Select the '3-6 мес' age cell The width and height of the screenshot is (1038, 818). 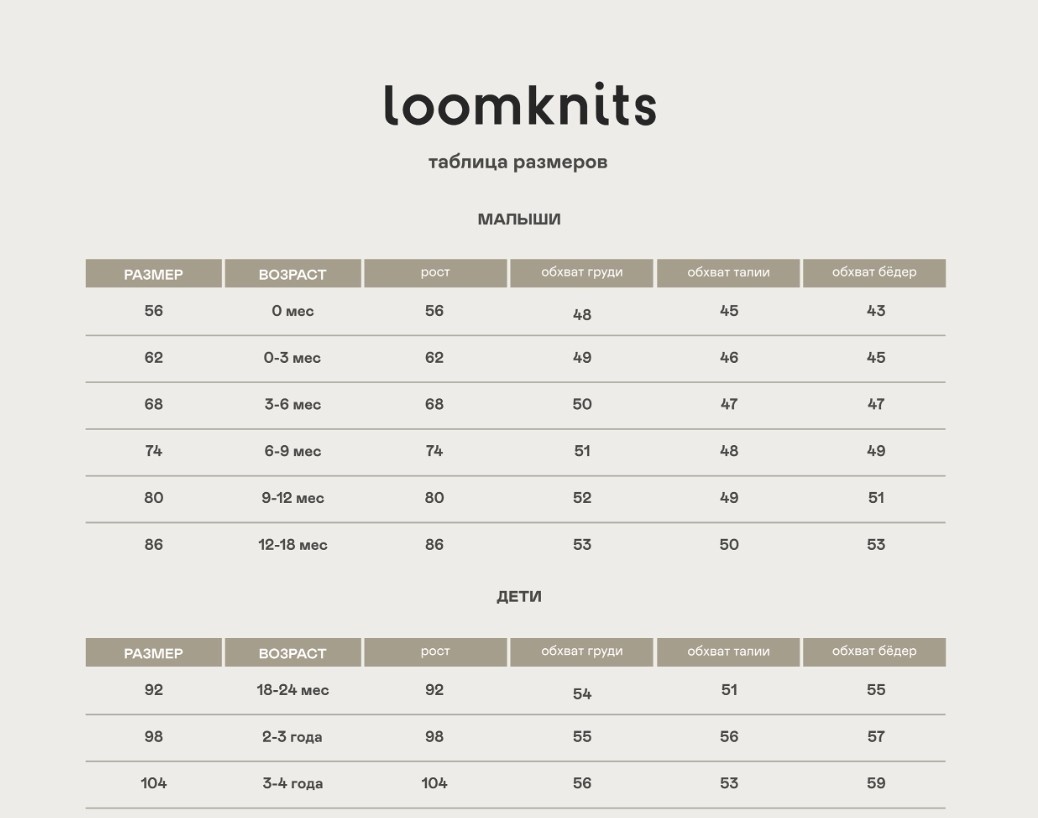click(x=293, y=404)
